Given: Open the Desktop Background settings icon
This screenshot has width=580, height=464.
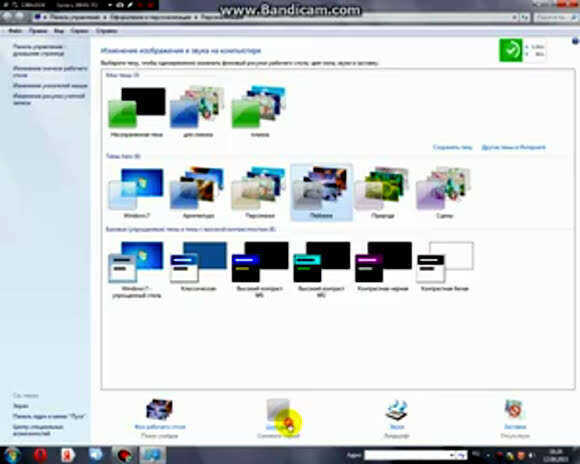Looking at the screenshot, I should (x=159, y=410).
